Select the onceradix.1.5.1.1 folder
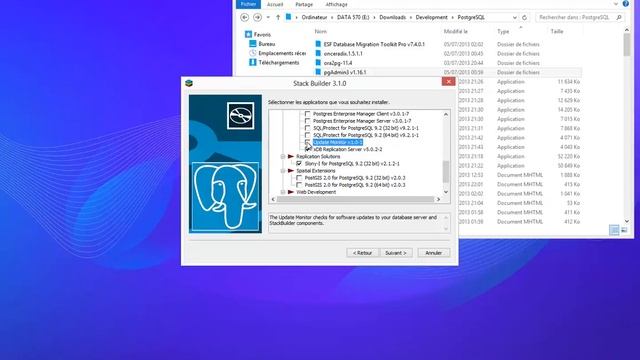Viewport: 640px width, 360px height. pyautogui.click(x=343, y=53)
